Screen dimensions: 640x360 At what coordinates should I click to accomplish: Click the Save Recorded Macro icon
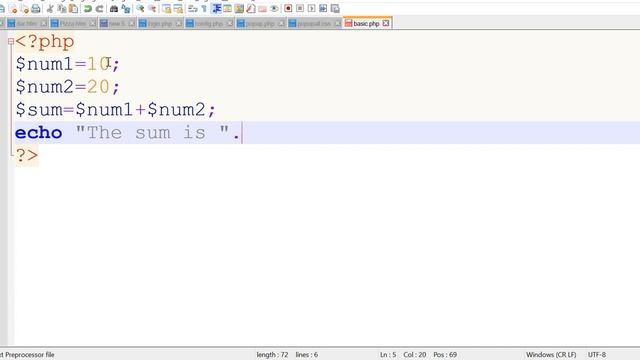pyautogui.click(x=335, y=9)
